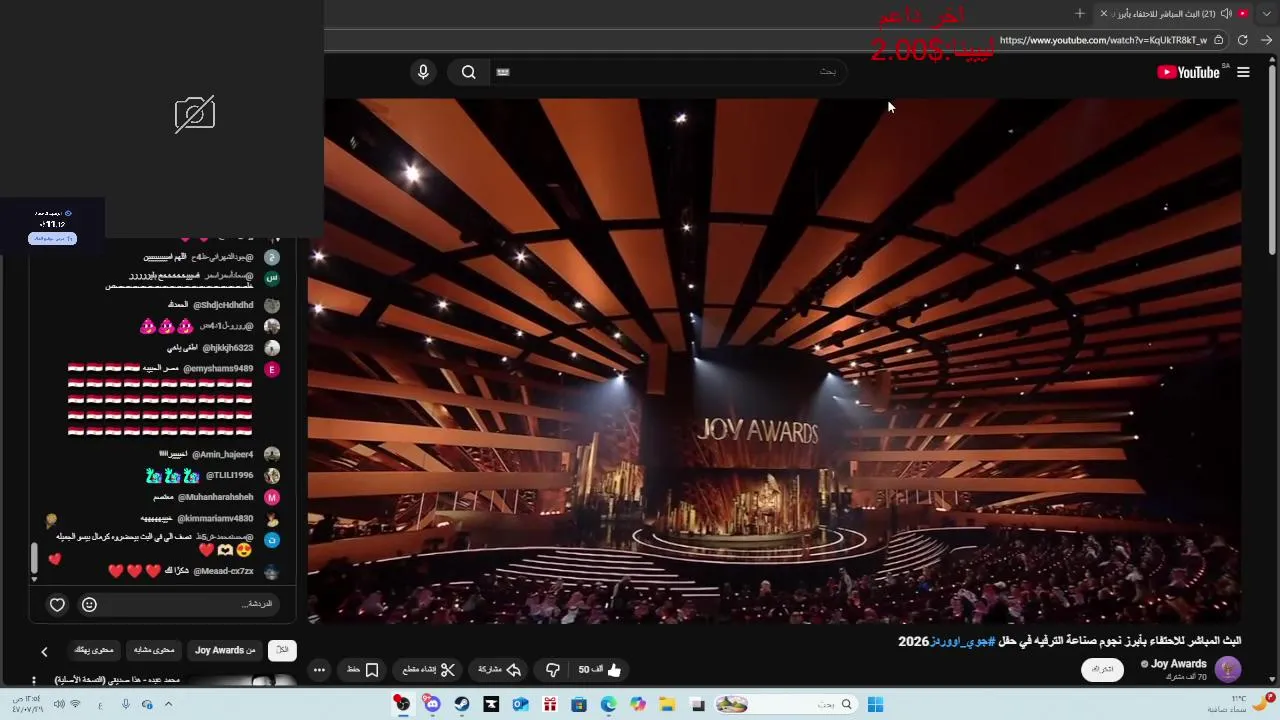Select the 'content for you' filter chip

point(94,650)
